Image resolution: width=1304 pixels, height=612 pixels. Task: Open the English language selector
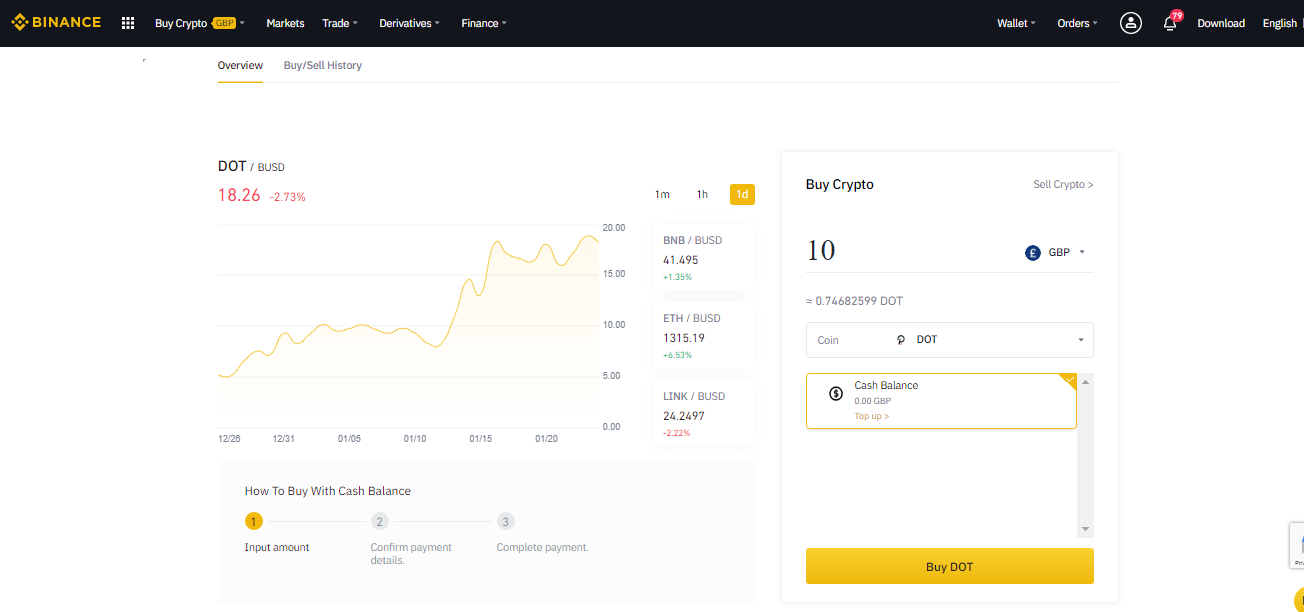tap(1280, 23)
